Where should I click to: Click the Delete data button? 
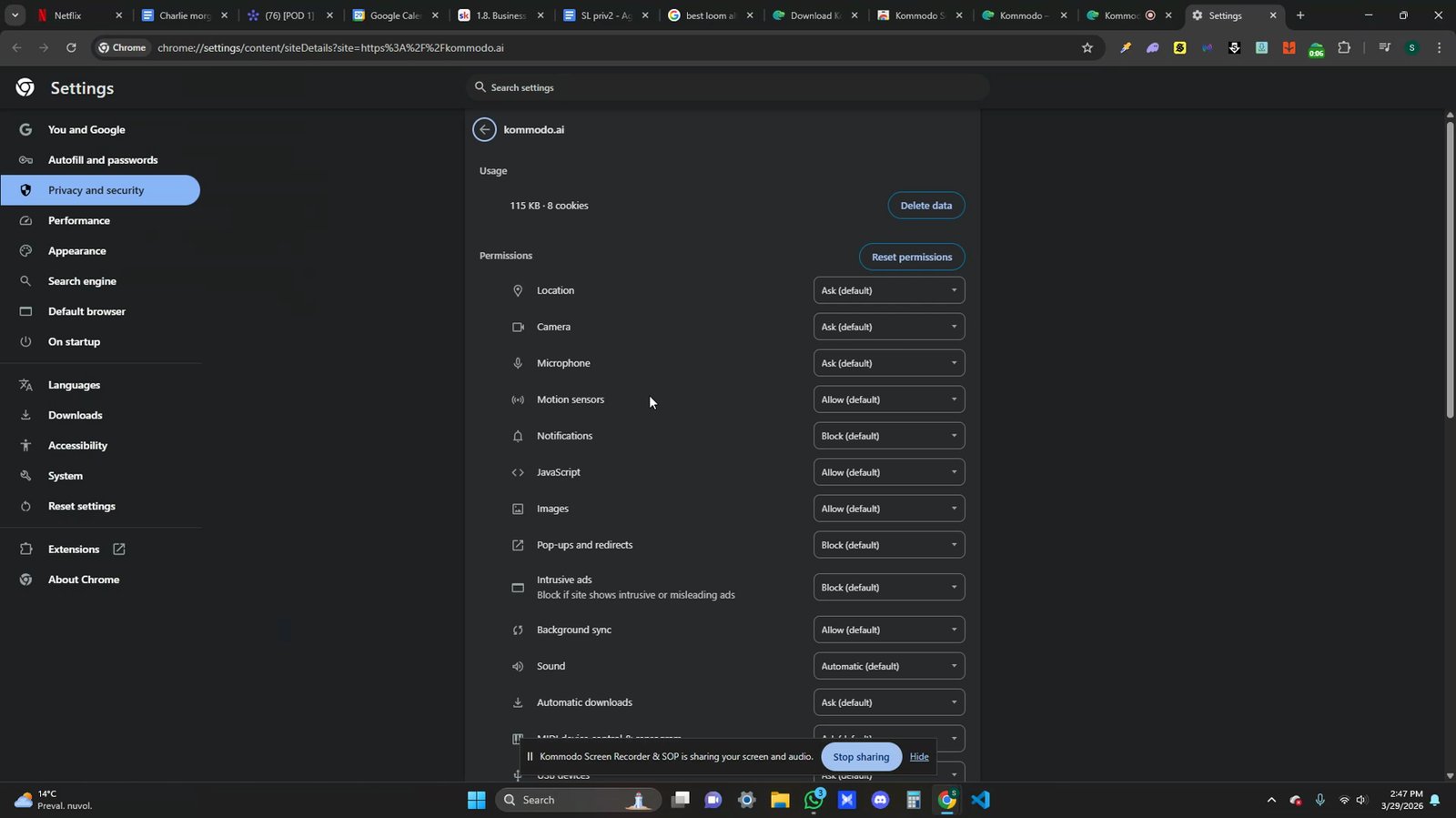click(x=926, y=206)
